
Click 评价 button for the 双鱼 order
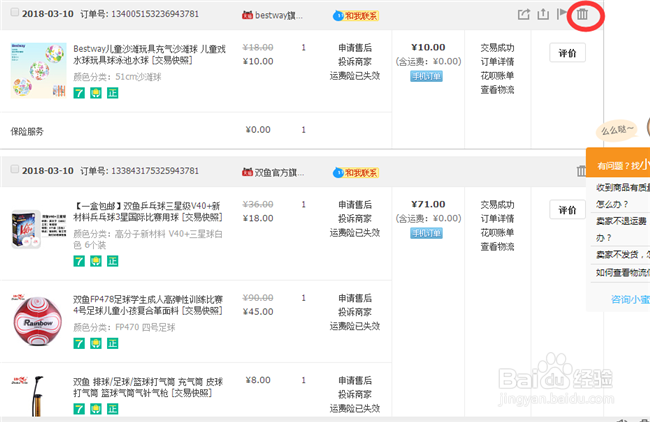(x=568, y=210)
